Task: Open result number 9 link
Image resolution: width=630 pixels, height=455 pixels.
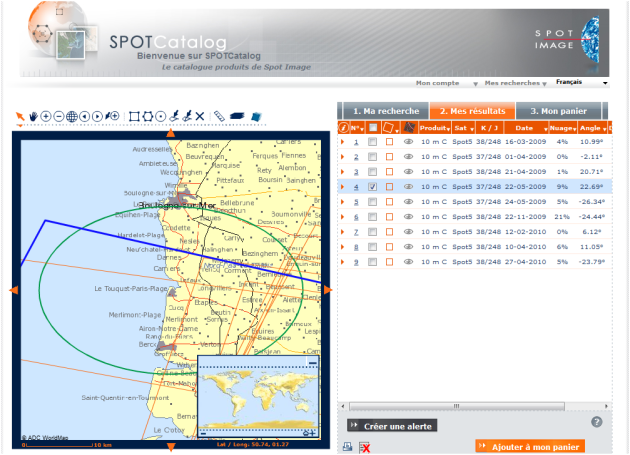Action: pyautogui.click(x=356, y=262)
